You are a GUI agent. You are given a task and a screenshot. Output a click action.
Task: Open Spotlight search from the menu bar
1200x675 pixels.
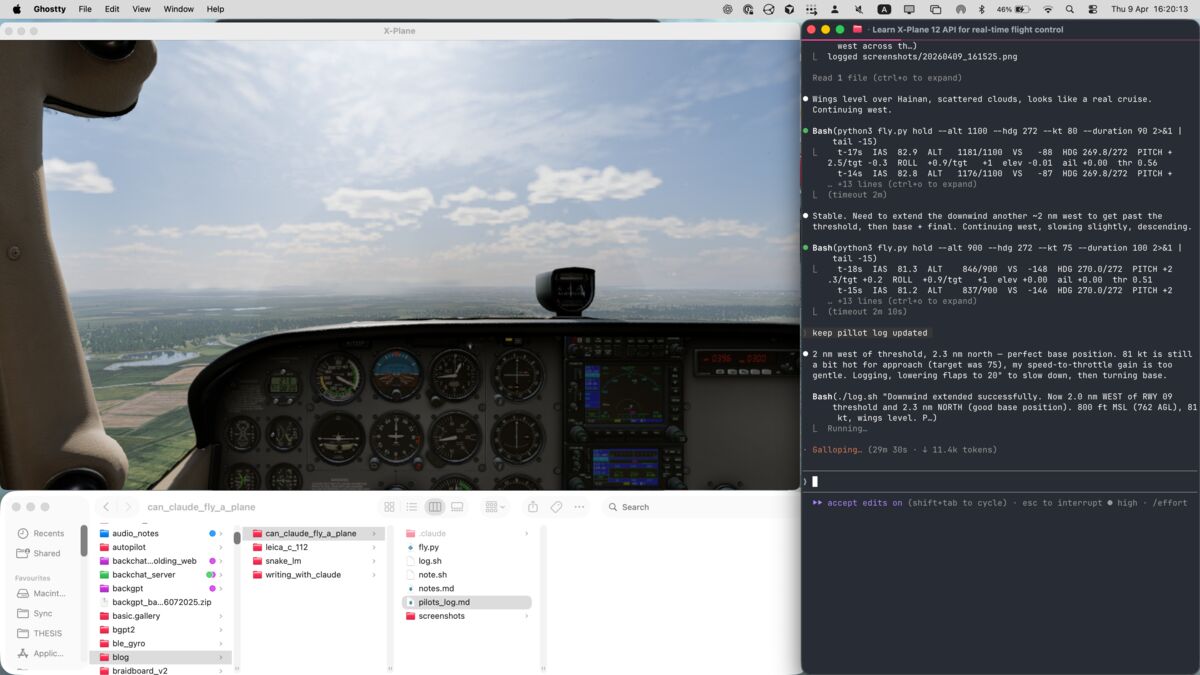point(1070,9)
